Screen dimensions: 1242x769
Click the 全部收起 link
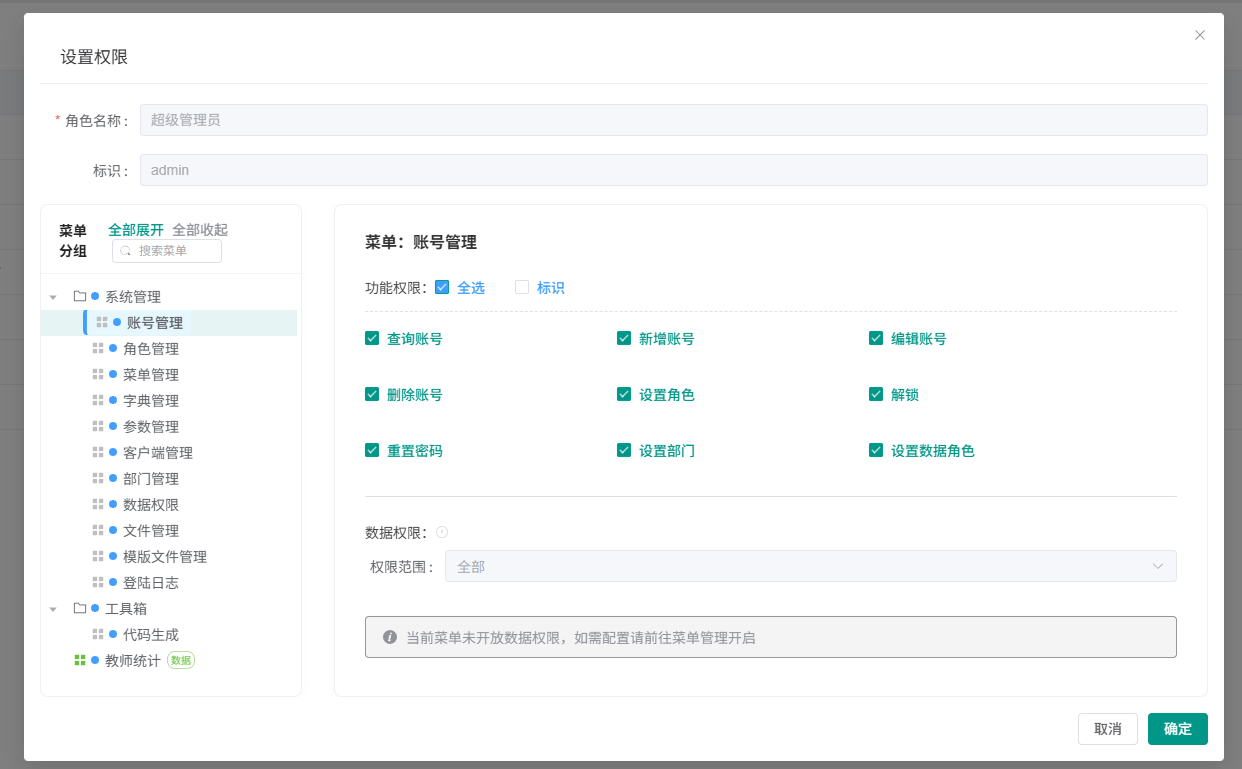200,230
